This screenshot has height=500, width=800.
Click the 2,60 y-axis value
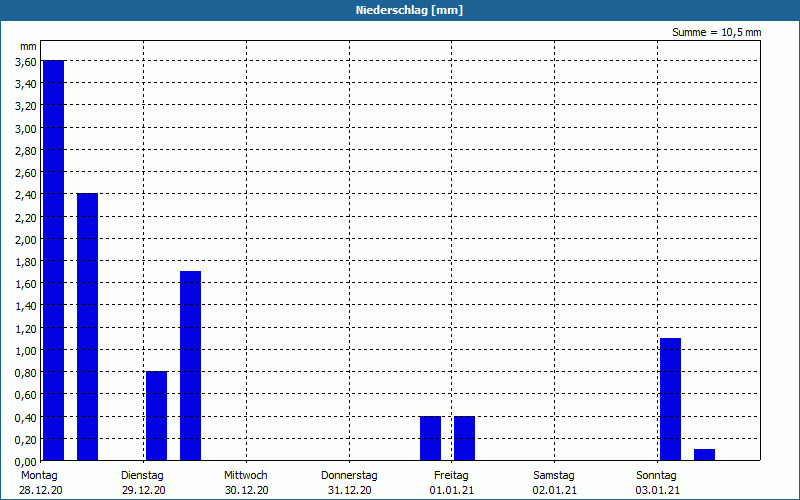click(26, 173)
